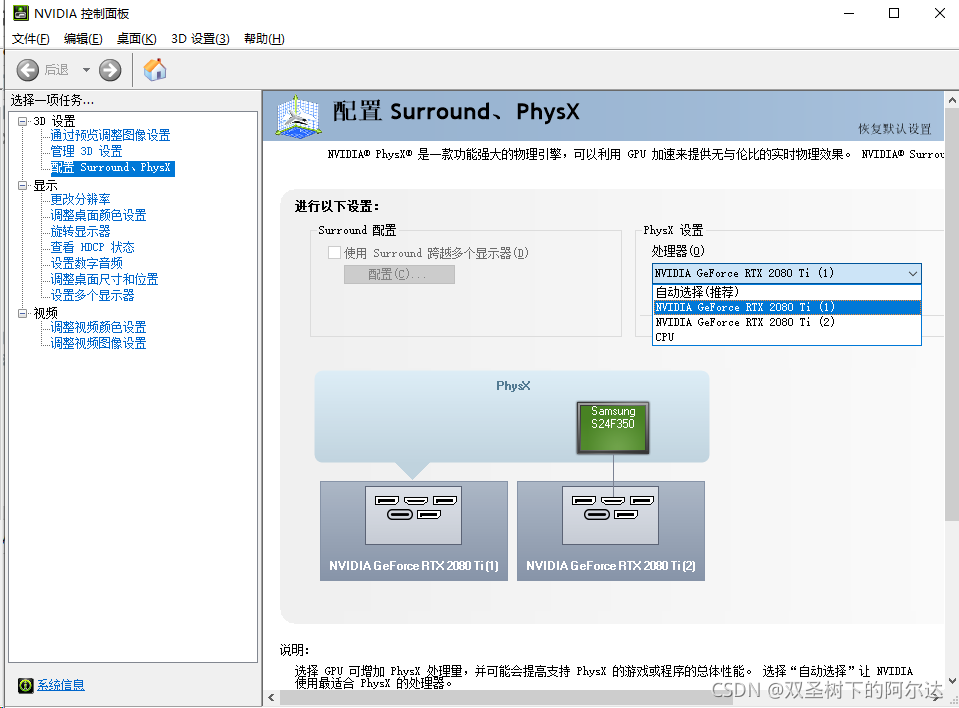Screen dimensions: 959x708
Task: Open the PhysX 处理器 combo box
Action: (787, 273)
